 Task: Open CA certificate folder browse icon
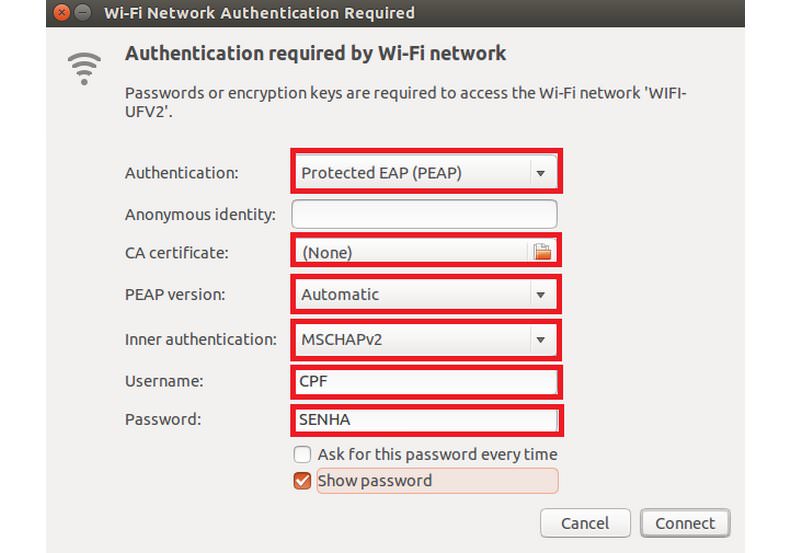click(542, 251)
